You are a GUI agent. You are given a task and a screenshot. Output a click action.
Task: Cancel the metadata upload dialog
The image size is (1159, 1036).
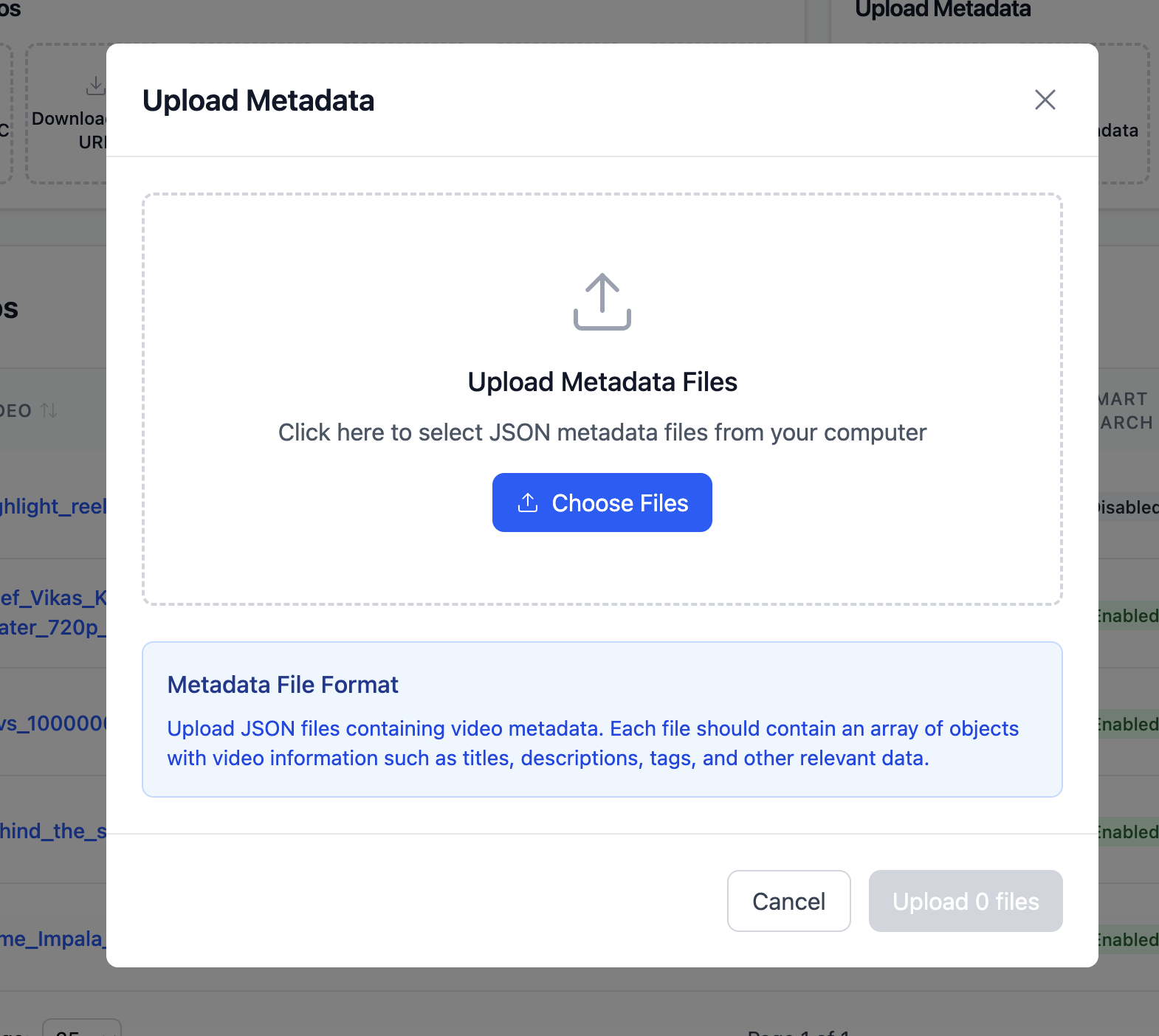pos(789,901)
